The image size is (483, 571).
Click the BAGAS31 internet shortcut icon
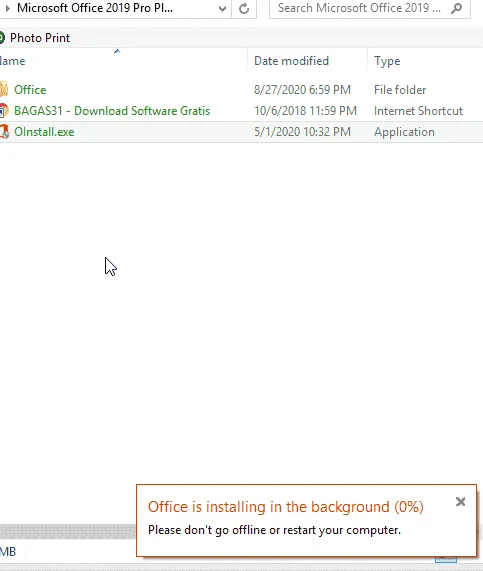click(4, 111)
